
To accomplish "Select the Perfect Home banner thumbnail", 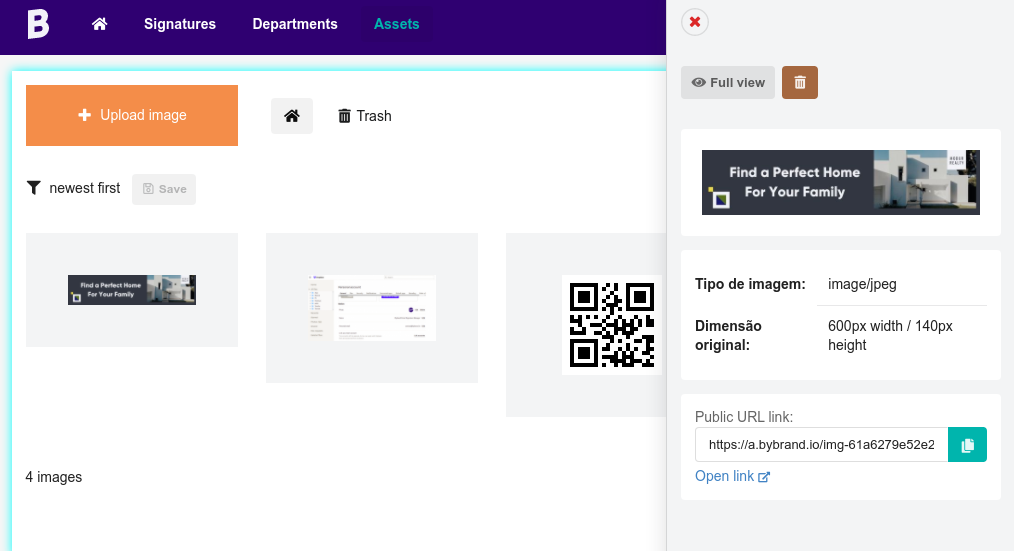I will pyautogui.click(x=132, y=290).
